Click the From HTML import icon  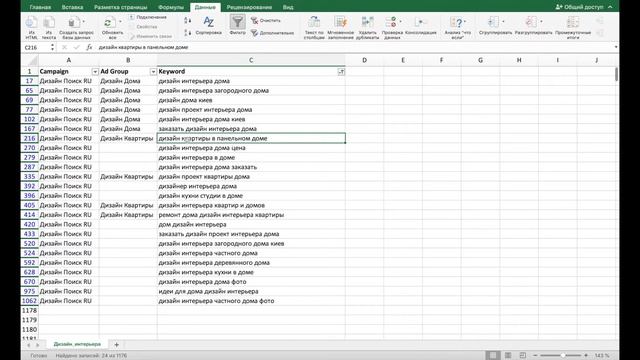31,22
